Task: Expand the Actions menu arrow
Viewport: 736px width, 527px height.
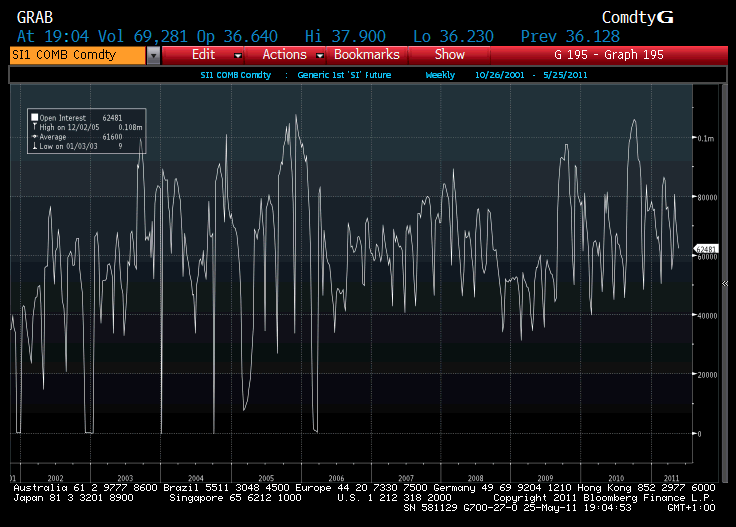Action: [x=320, y=55]
